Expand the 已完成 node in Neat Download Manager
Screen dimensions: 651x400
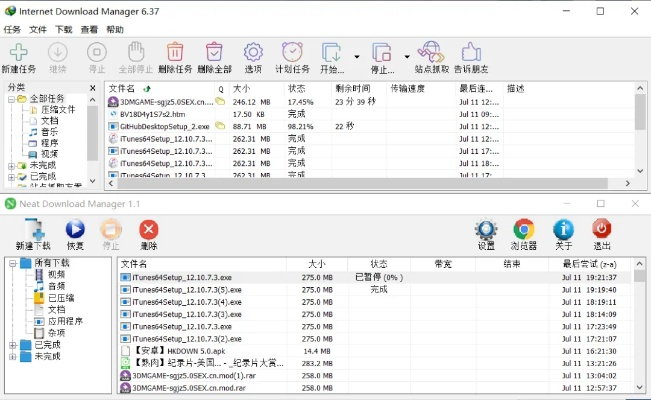click(12, 344)
